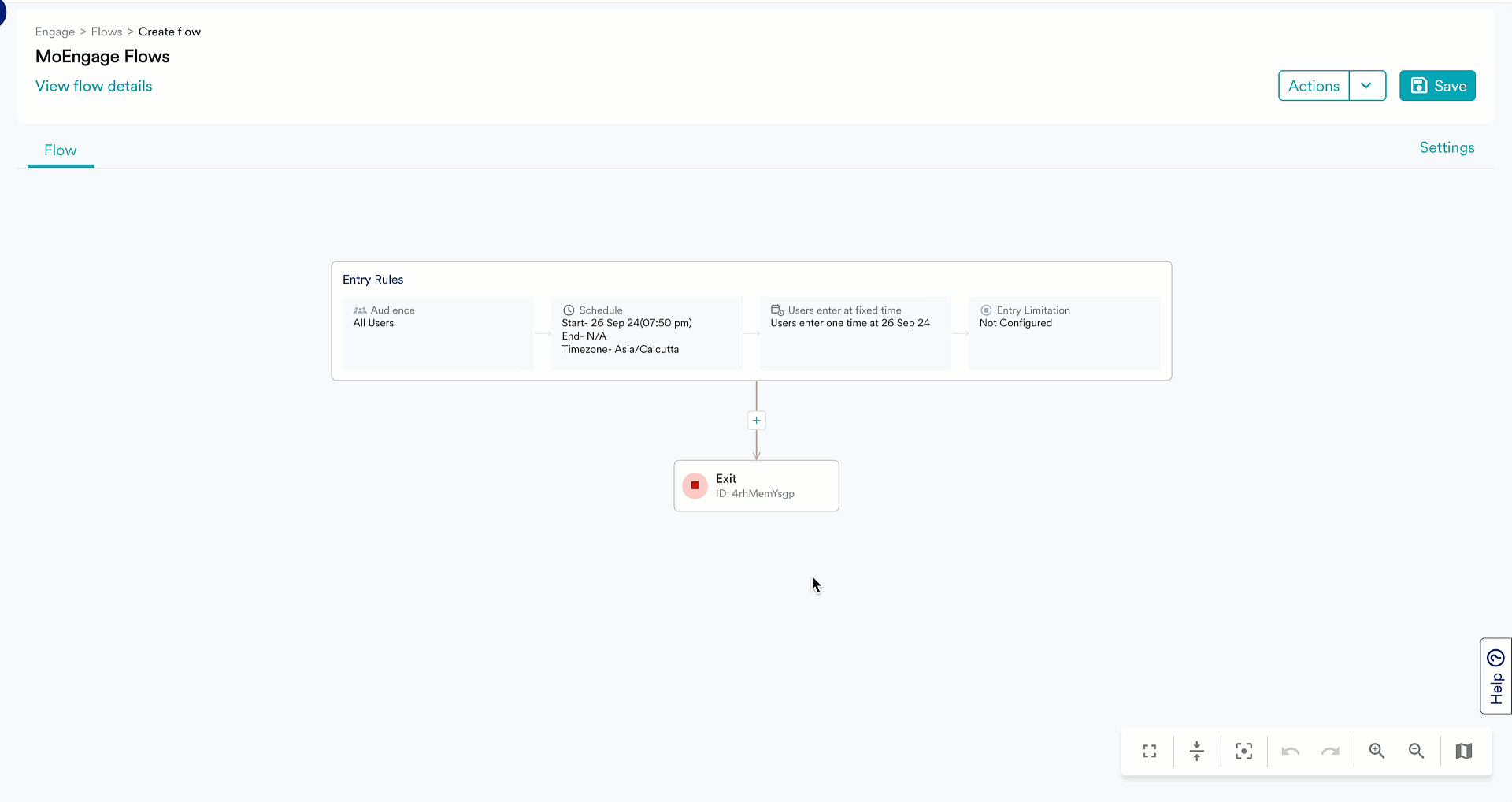Click the plus icon to add a flow step
The height and width of the screenshot is (802, 1512).
(756, 421)
